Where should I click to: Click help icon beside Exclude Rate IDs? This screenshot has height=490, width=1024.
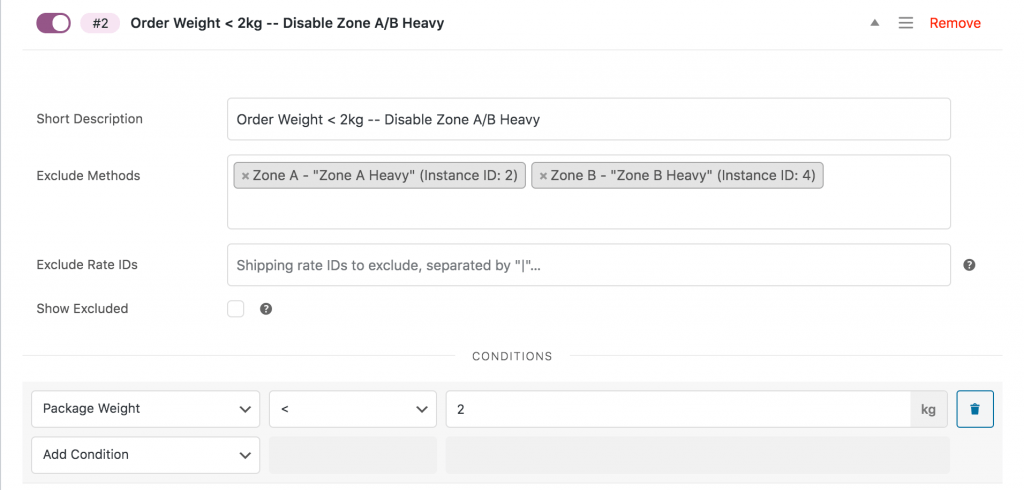[x=969, y=265]
